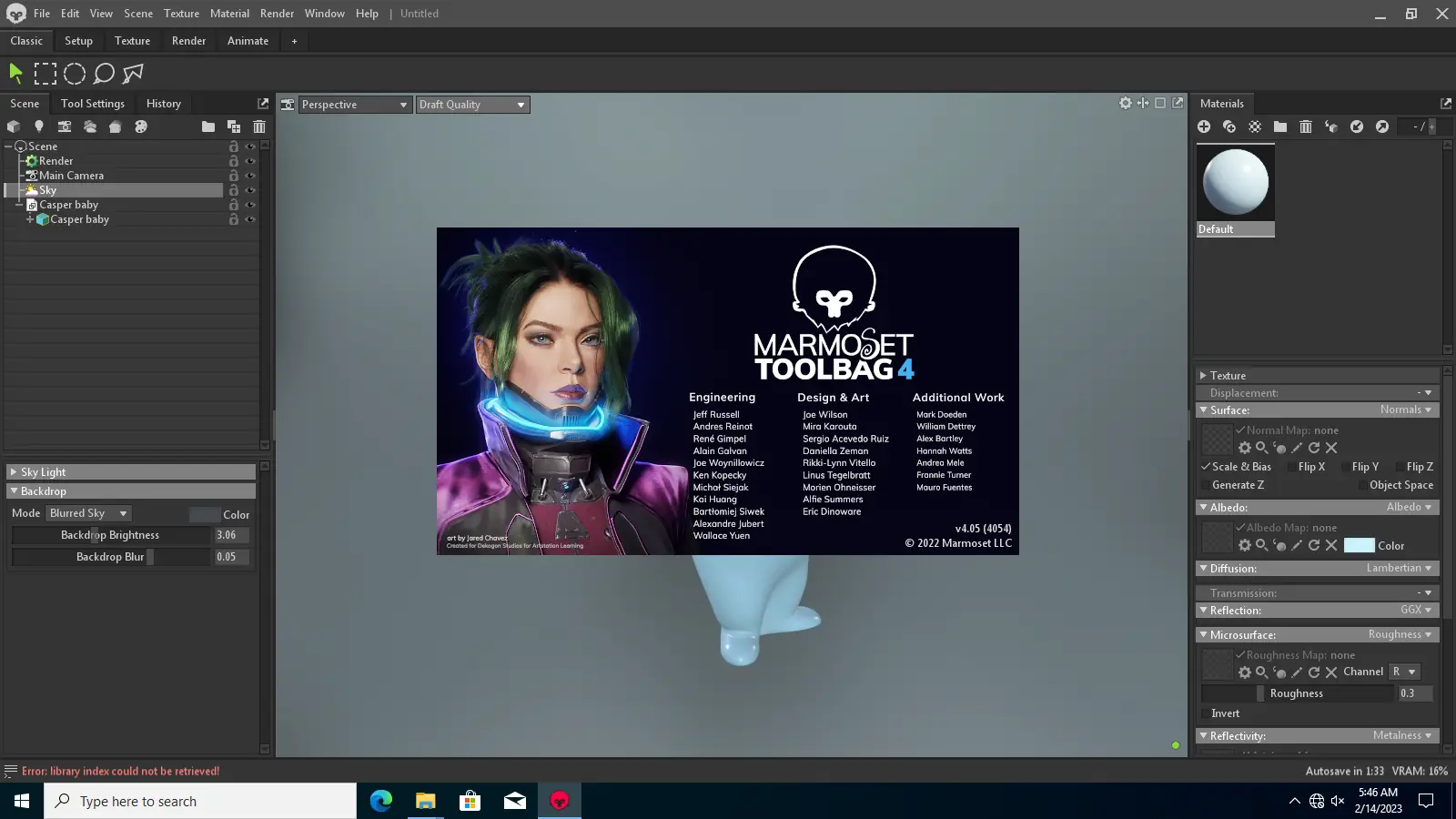Toggle the Scale & Bias checkbox
Image resolution: width=1456 pixels, height=819 pixels.
coord(1206,467)
